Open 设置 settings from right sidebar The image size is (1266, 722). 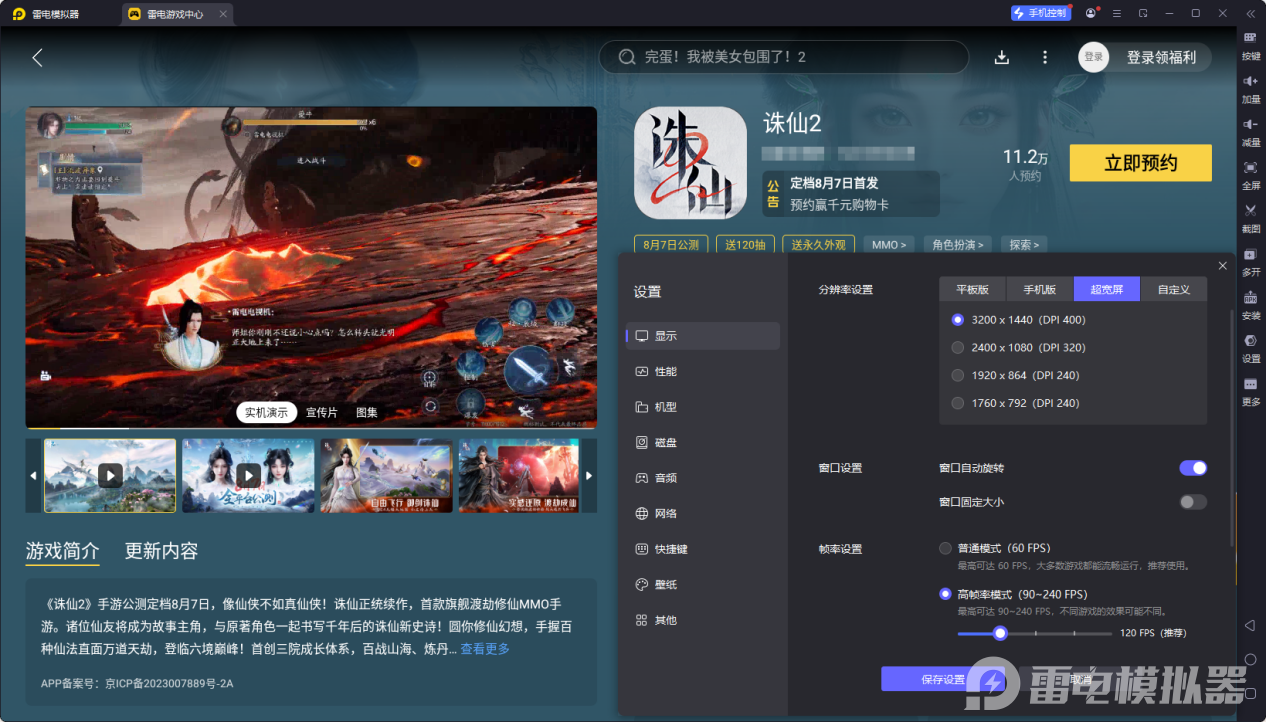click(1250, 347)
